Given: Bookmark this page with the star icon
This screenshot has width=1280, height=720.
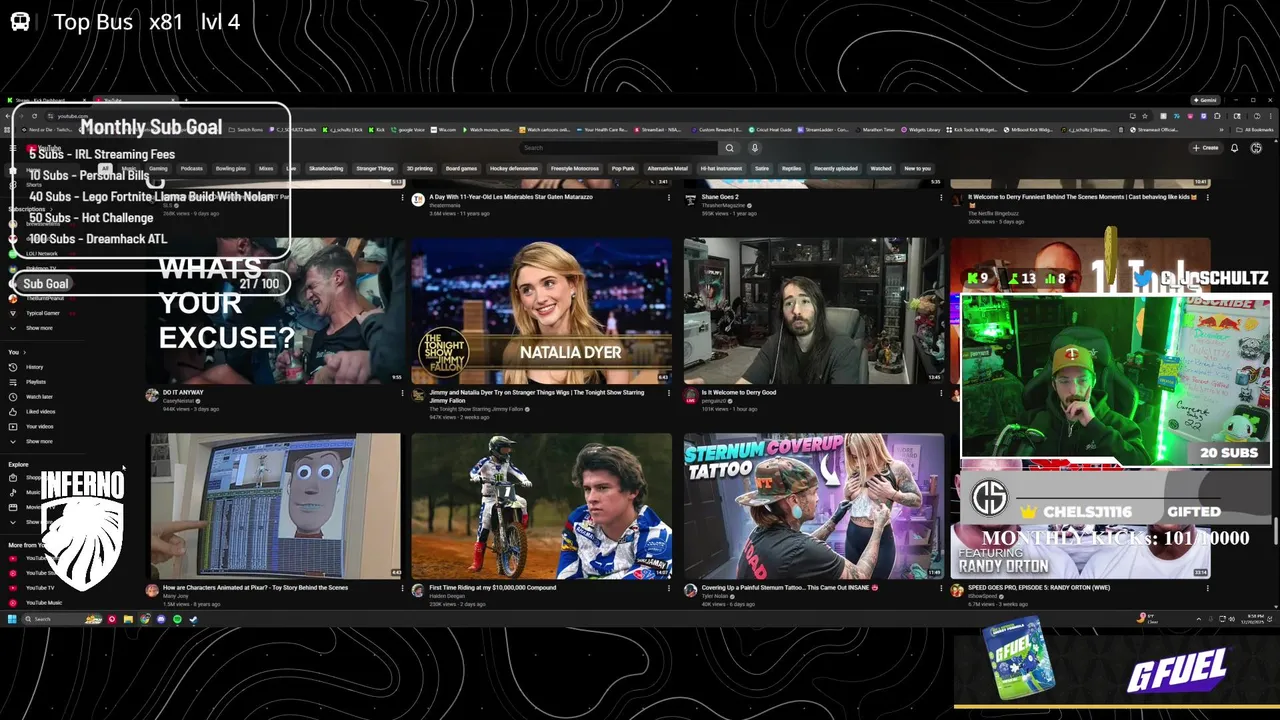Looking at the screenshot, I should pos(1145,116).
